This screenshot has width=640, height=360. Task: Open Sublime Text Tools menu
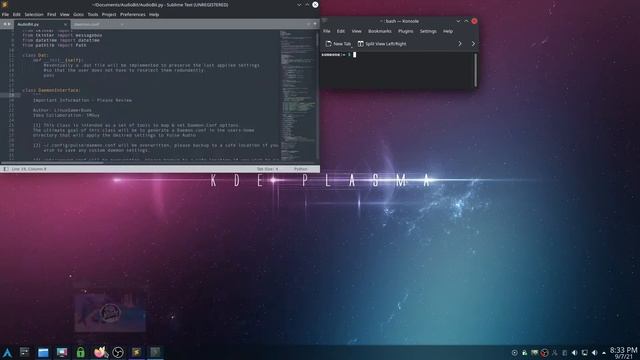coord(93,14)
